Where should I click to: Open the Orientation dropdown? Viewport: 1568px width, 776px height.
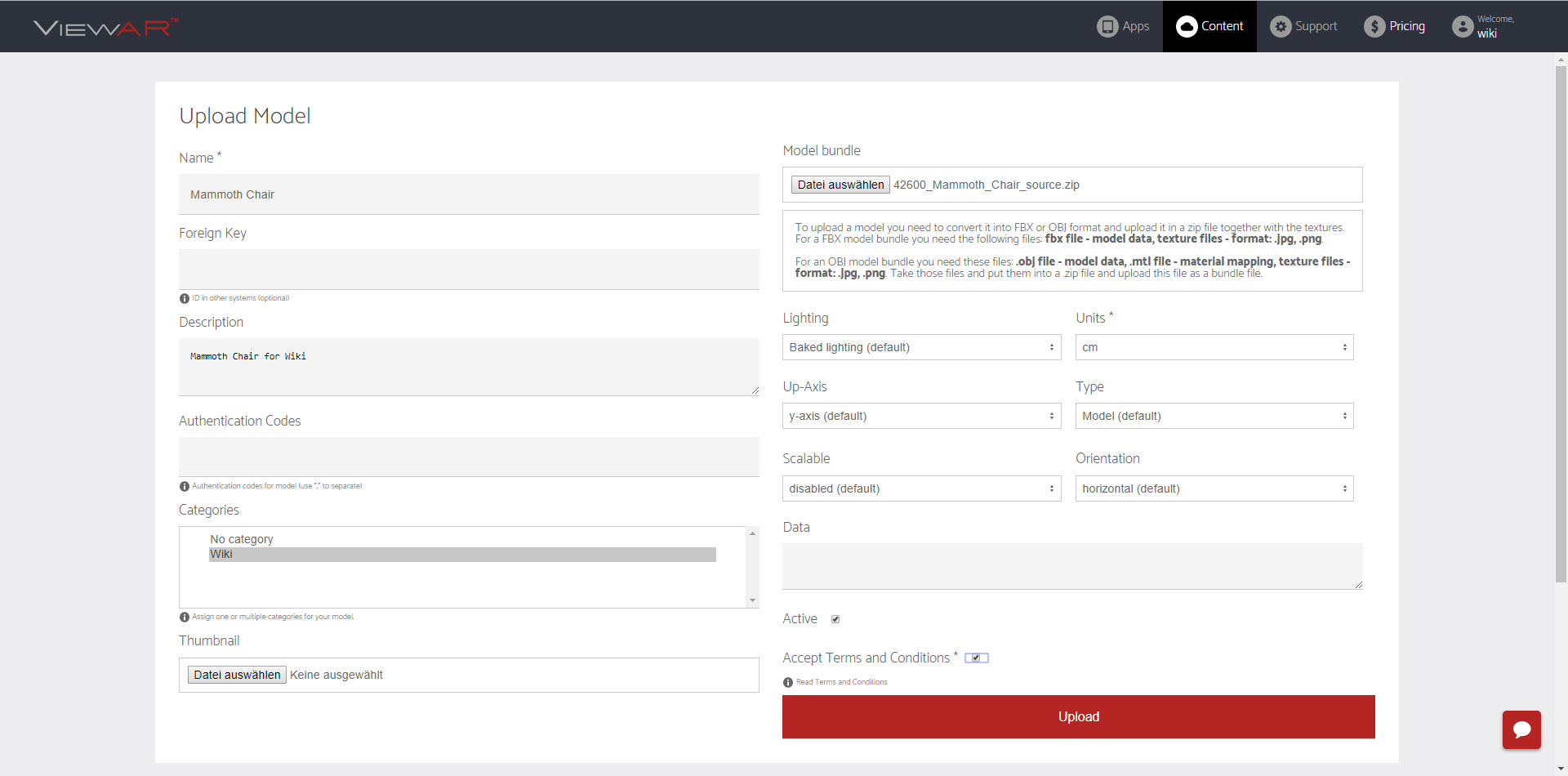(x=1214, y=488)
